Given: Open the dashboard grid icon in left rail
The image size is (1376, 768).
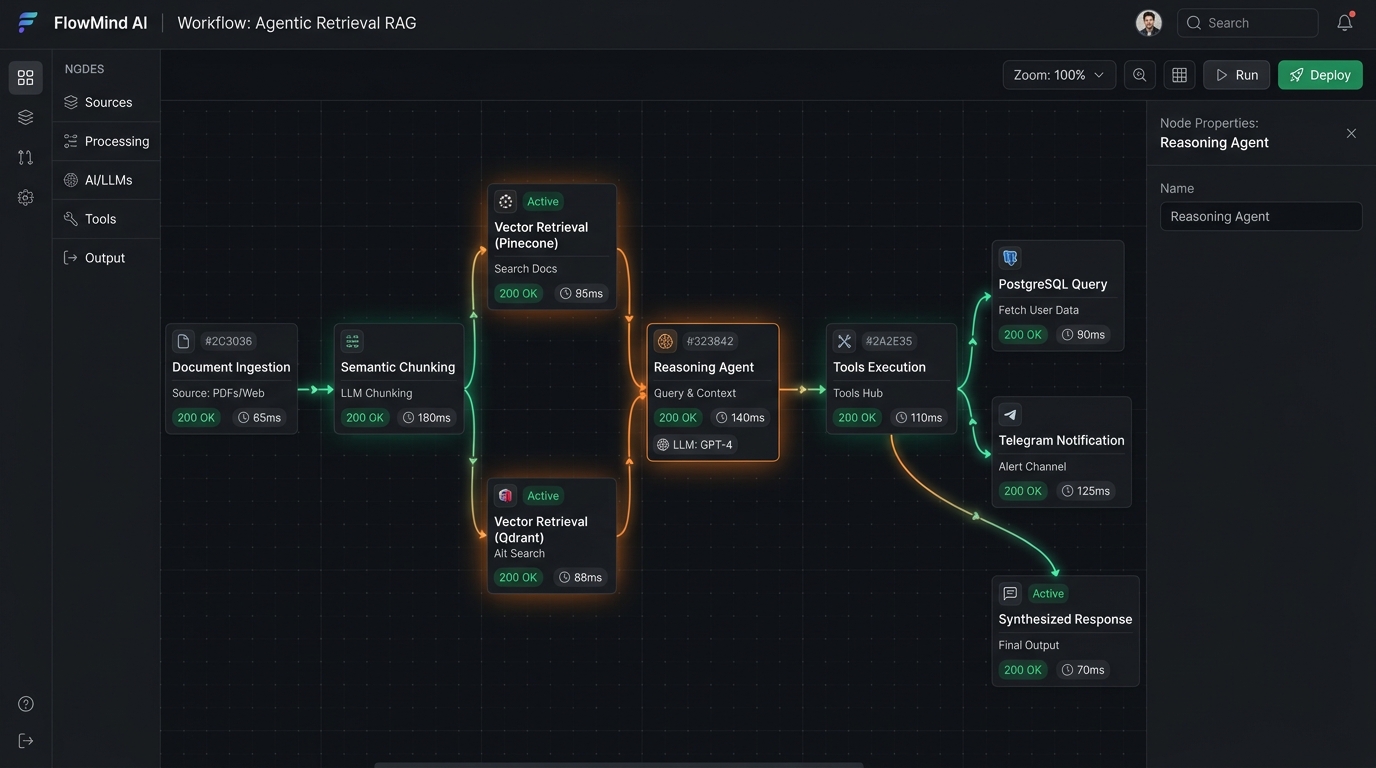Looking at the screenshot, I should click(x=26, y=78).
